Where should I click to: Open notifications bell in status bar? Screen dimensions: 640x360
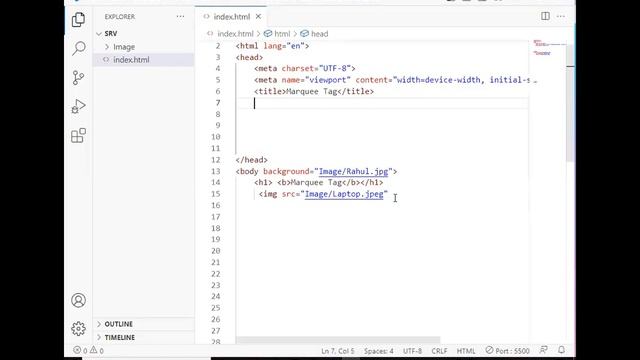click(562, 350)
